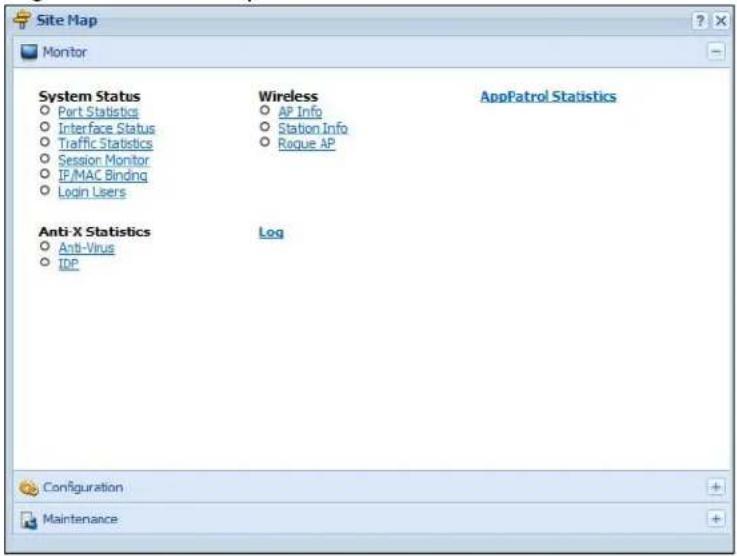Click the Configuration gears icon
737x556 pixels.
(28, 488)
